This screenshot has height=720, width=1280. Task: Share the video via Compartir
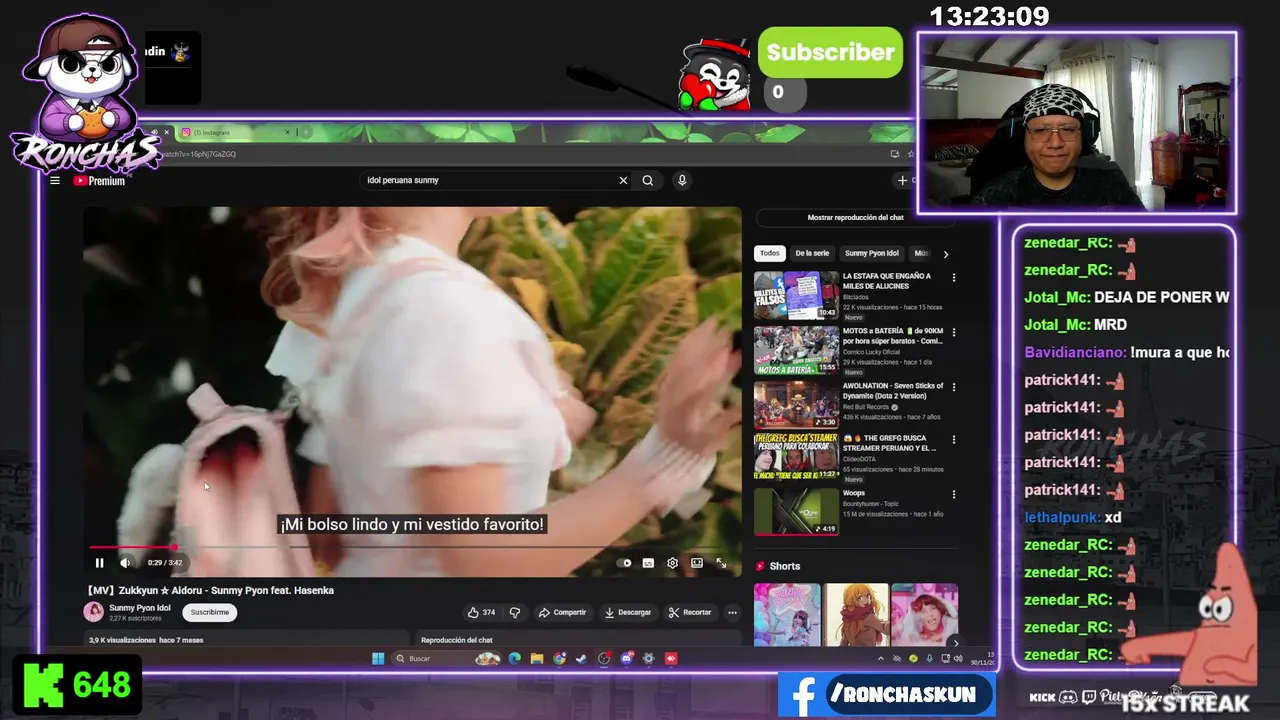pyautogui.click(x=563, y=612)
